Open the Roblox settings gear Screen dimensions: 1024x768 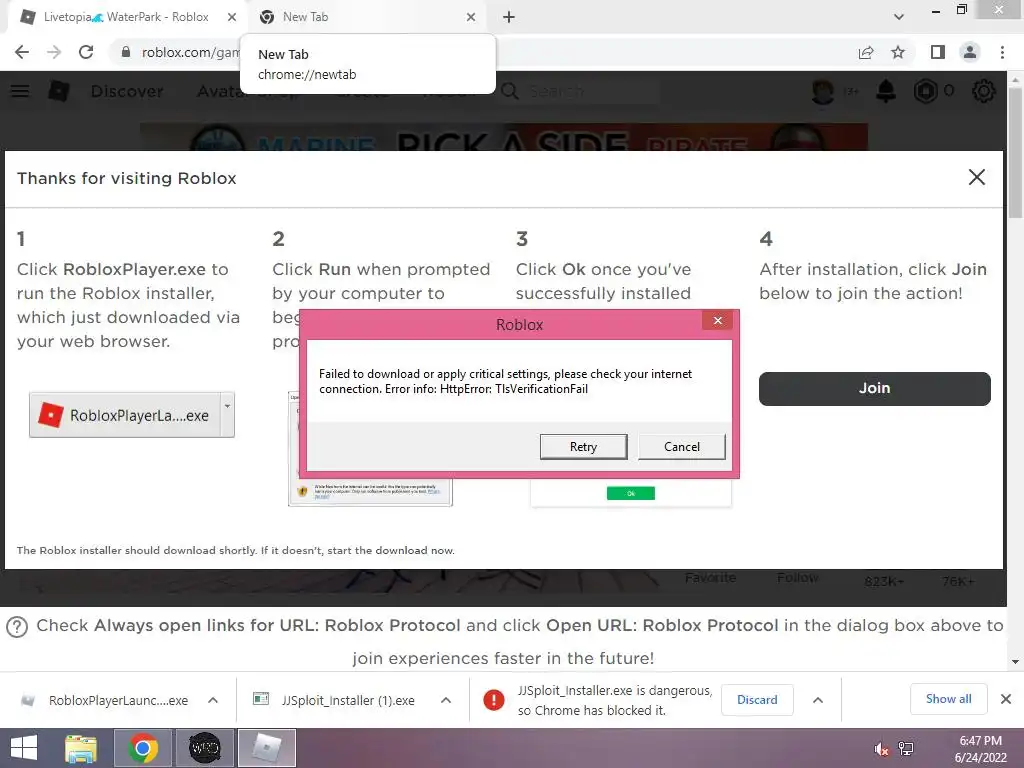point(984,91)
